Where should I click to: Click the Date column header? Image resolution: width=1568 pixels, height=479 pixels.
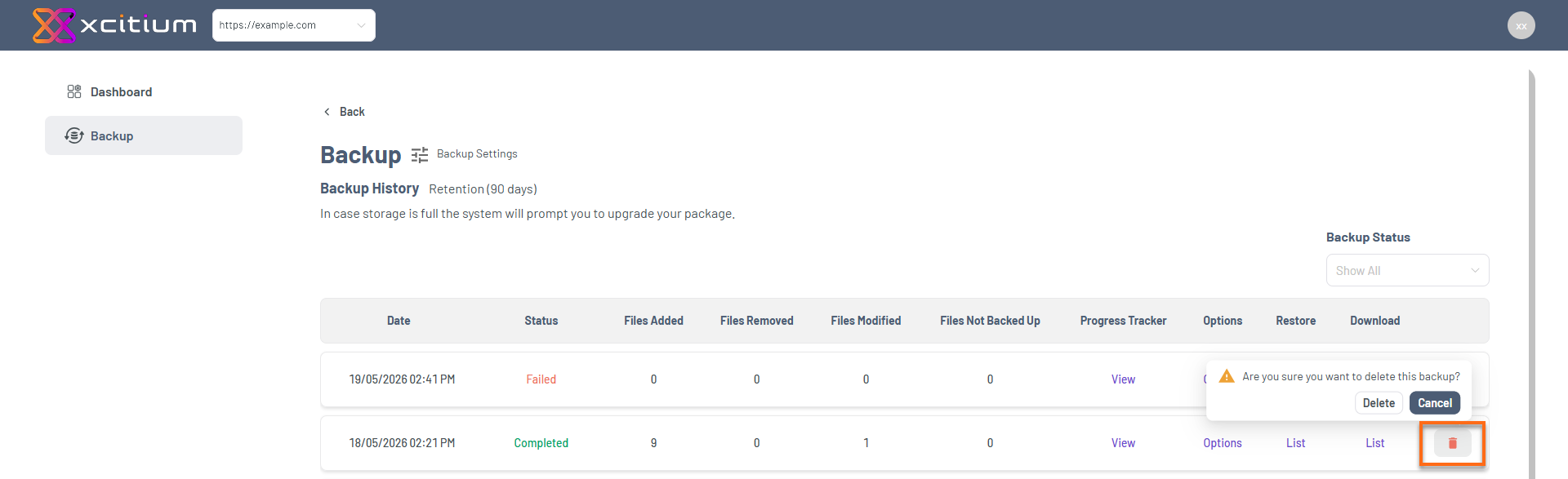tap(399, 321)
